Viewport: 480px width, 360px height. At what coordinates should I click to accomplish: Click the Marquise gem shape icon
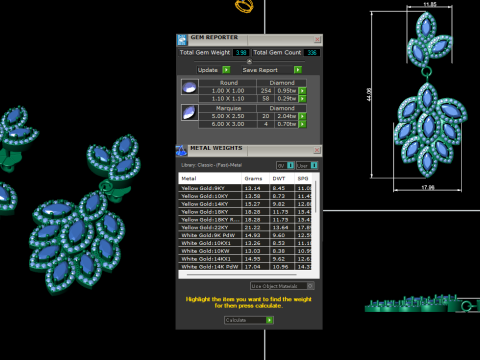[x=190, y=112]
